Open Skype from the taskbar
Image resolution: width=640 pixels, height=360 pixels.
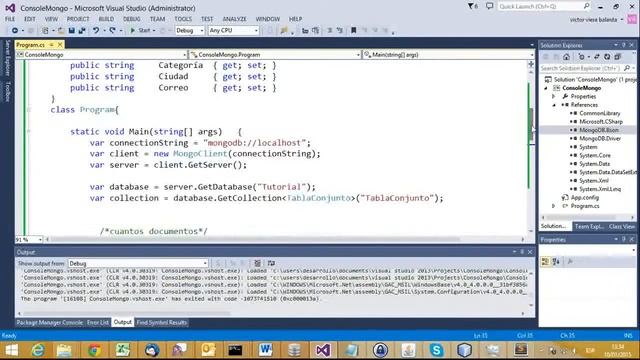[436, 350]
